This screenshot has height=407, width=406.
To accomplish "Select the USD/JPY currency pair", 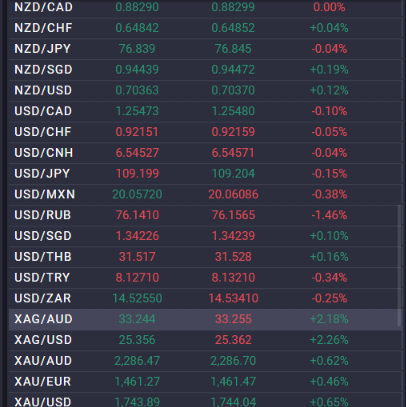I will (x=42, y=174).
